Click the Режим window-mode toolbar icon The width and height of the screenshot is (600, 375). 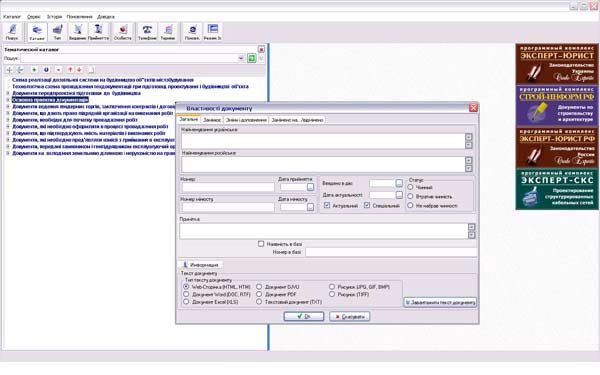[212, 32]
